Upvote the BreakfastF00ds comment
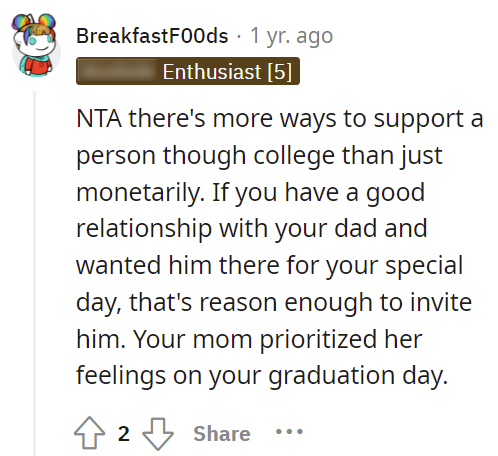 pos(89,433)
